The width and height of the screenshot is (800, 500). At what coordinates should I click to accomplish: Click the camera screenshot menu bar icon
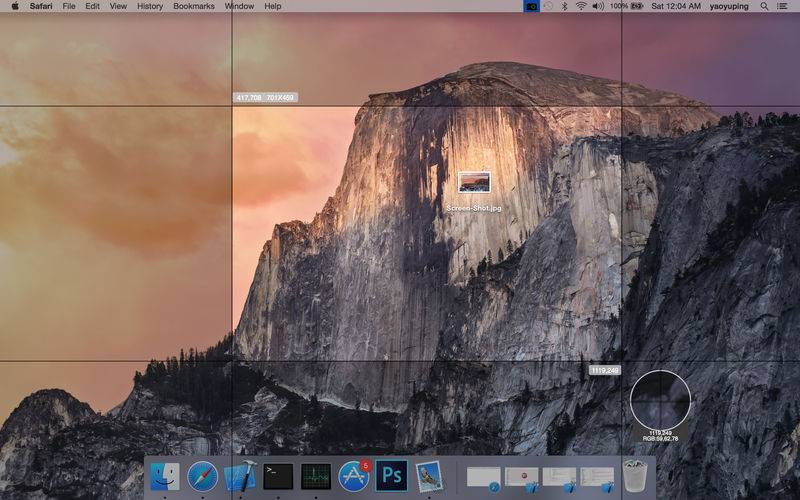coord(531,6)
